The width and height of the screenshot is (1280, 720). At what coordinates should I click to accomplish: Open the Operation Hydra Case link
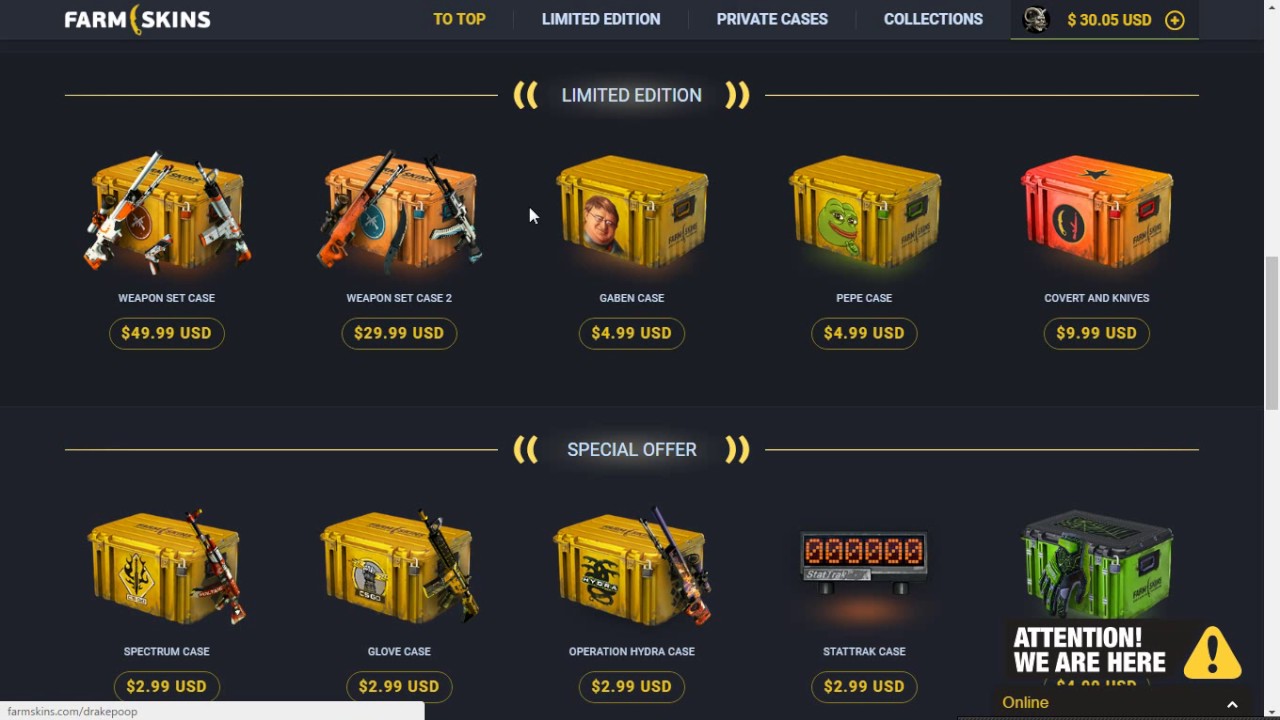[x=631, y=651]
